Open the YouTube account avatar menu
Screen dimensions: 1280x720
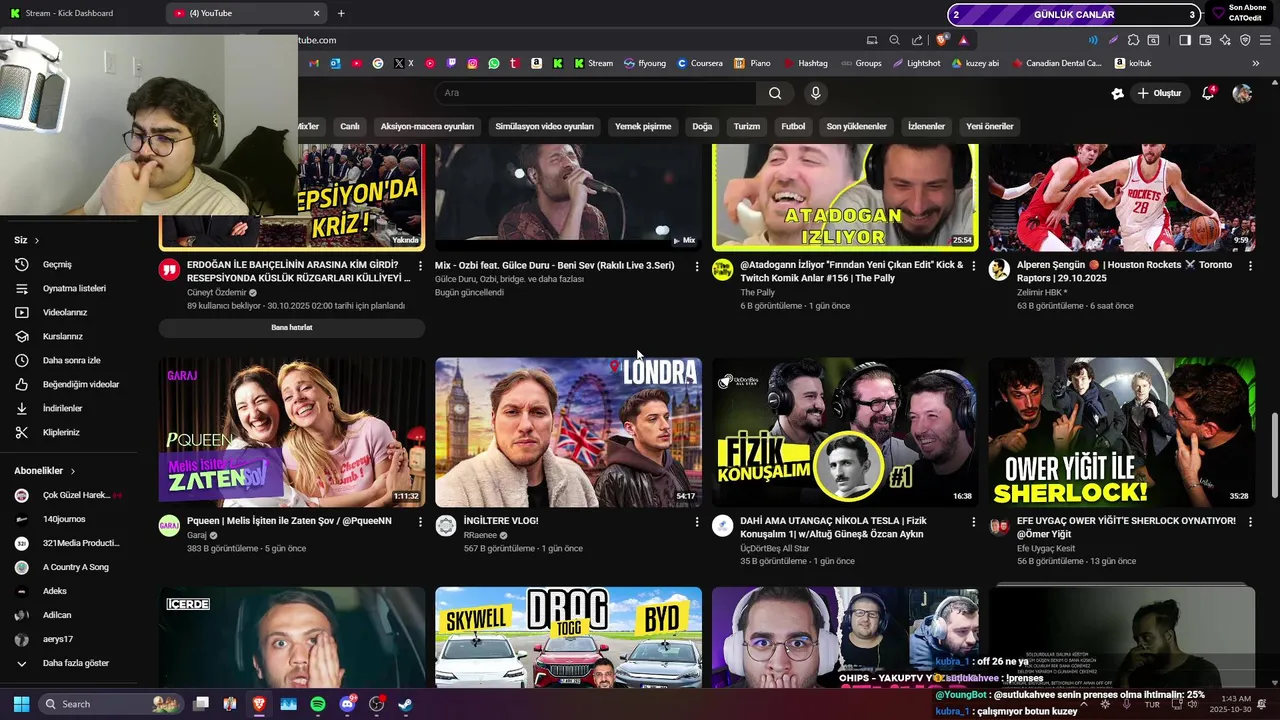click(1242, 93)
